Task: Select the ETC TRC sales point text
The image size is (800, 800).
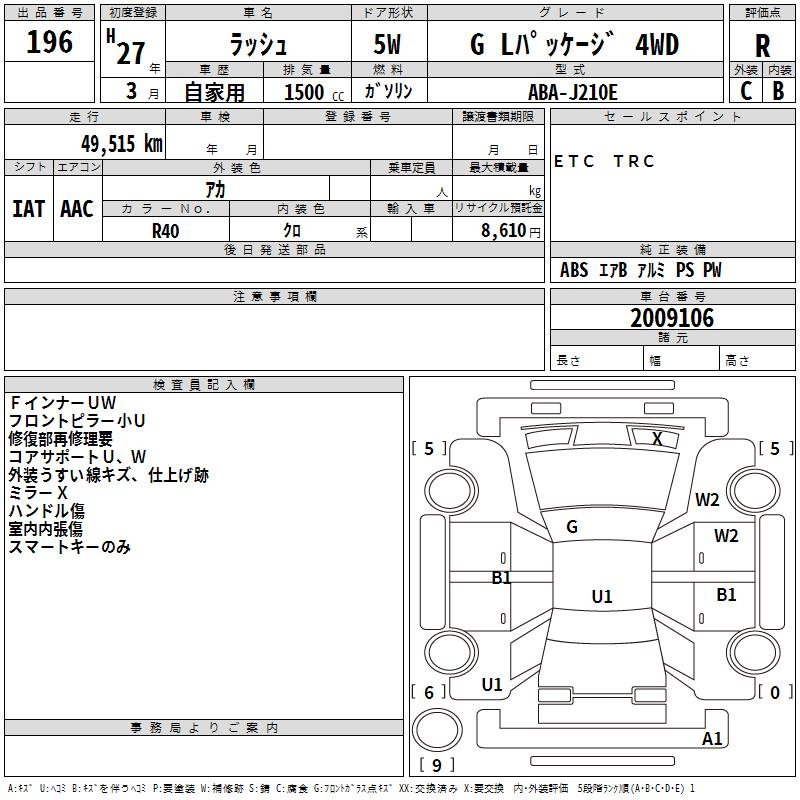Action: (604, 162)
